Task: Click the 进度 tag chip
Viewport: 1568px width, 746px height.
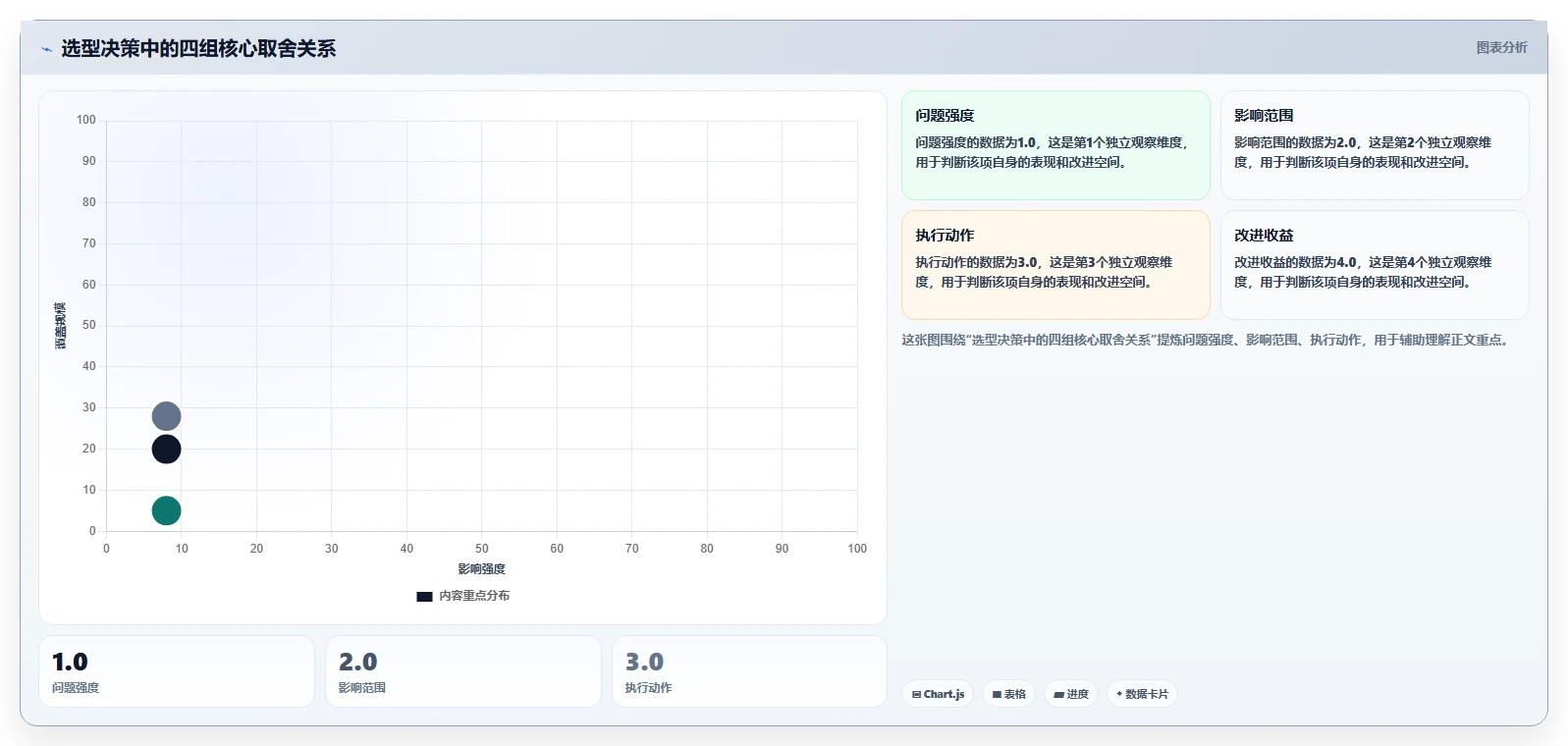Action: [x=1071, y=694]
